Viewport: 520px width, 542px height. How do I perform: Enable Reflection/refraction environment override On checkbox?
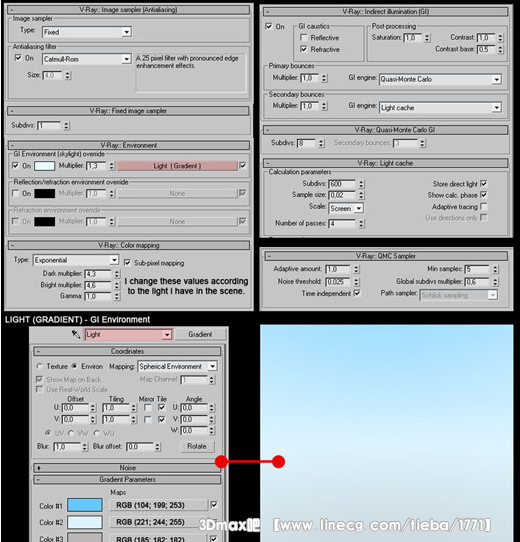[x=15, y=193]
